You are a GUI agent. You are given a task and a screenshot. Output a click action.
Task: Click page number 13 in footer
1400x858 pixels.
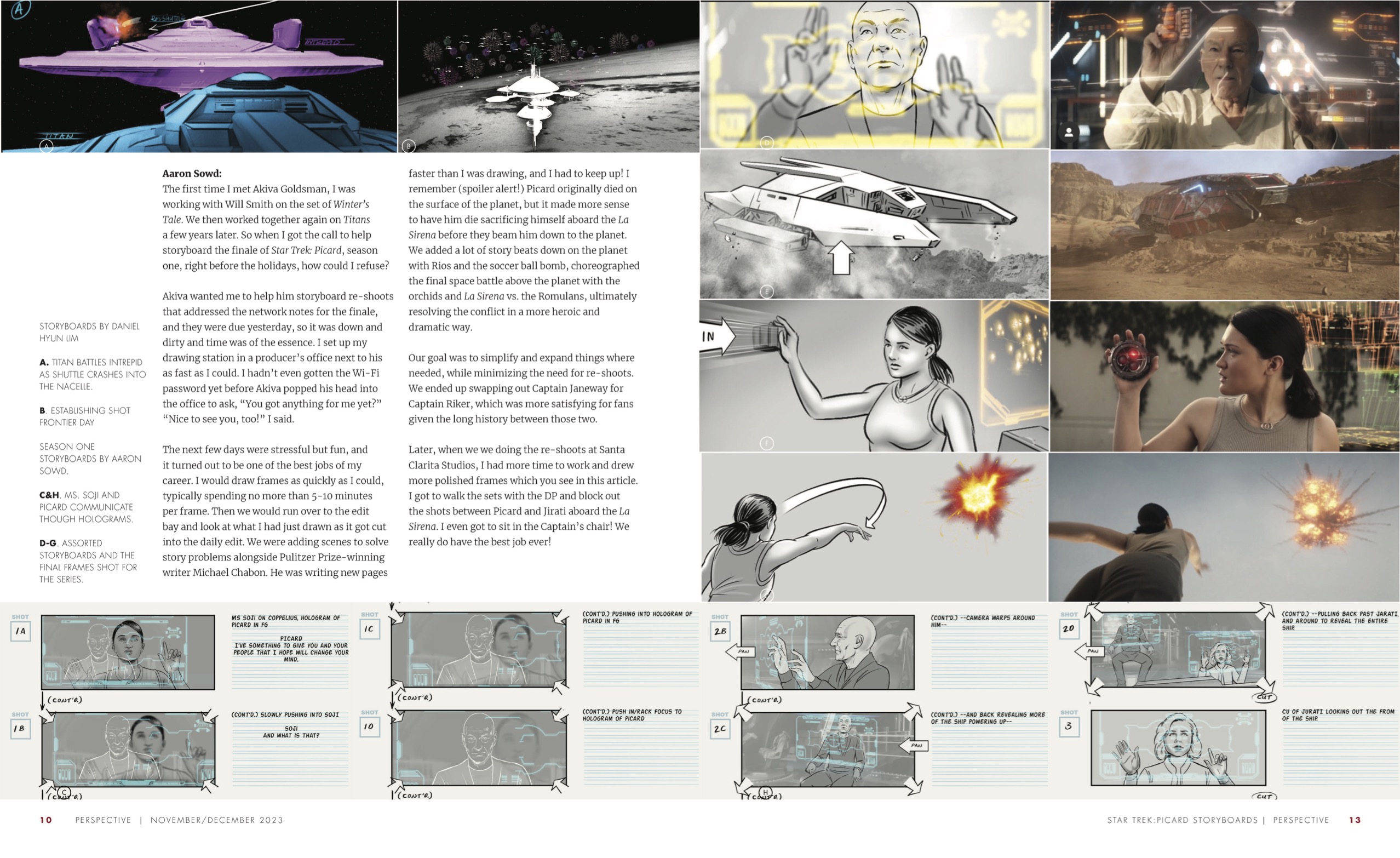pos(1355,820)
